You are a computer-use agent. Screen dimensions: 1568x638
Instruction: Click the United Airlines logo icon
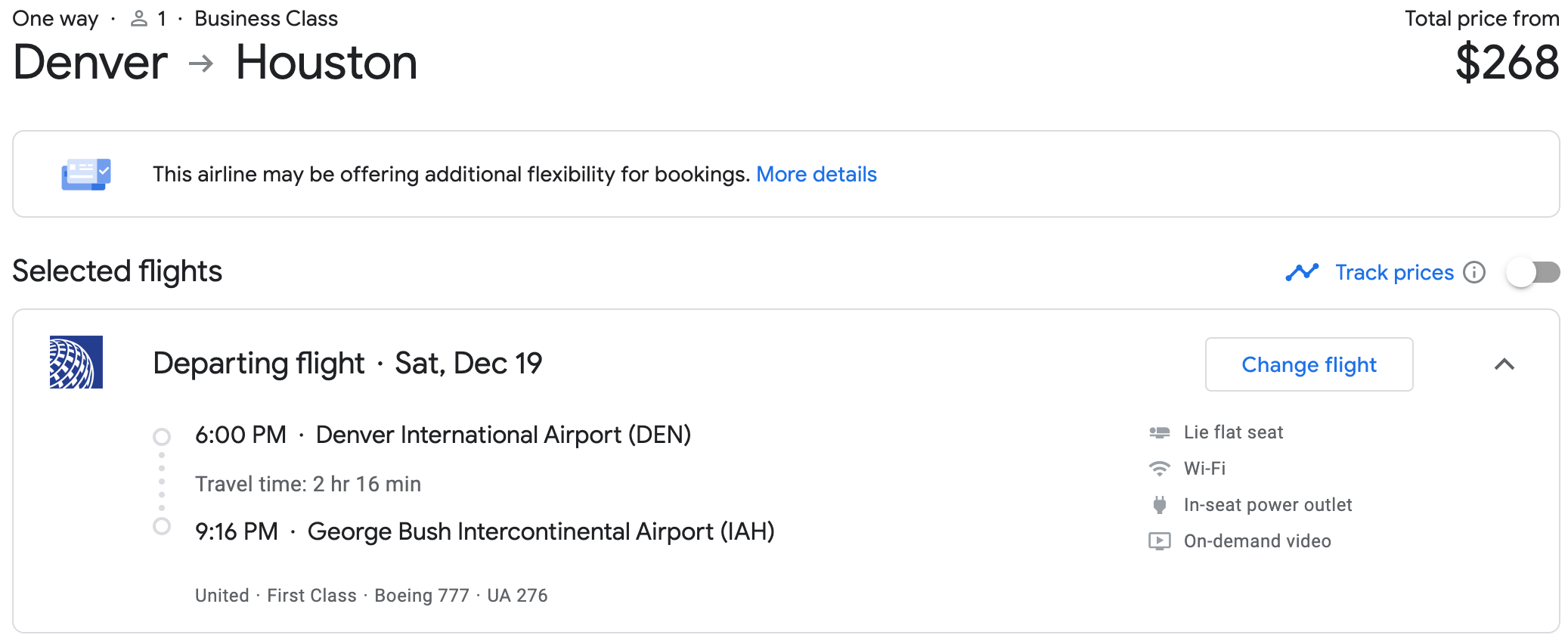click(x=76, y=362)
